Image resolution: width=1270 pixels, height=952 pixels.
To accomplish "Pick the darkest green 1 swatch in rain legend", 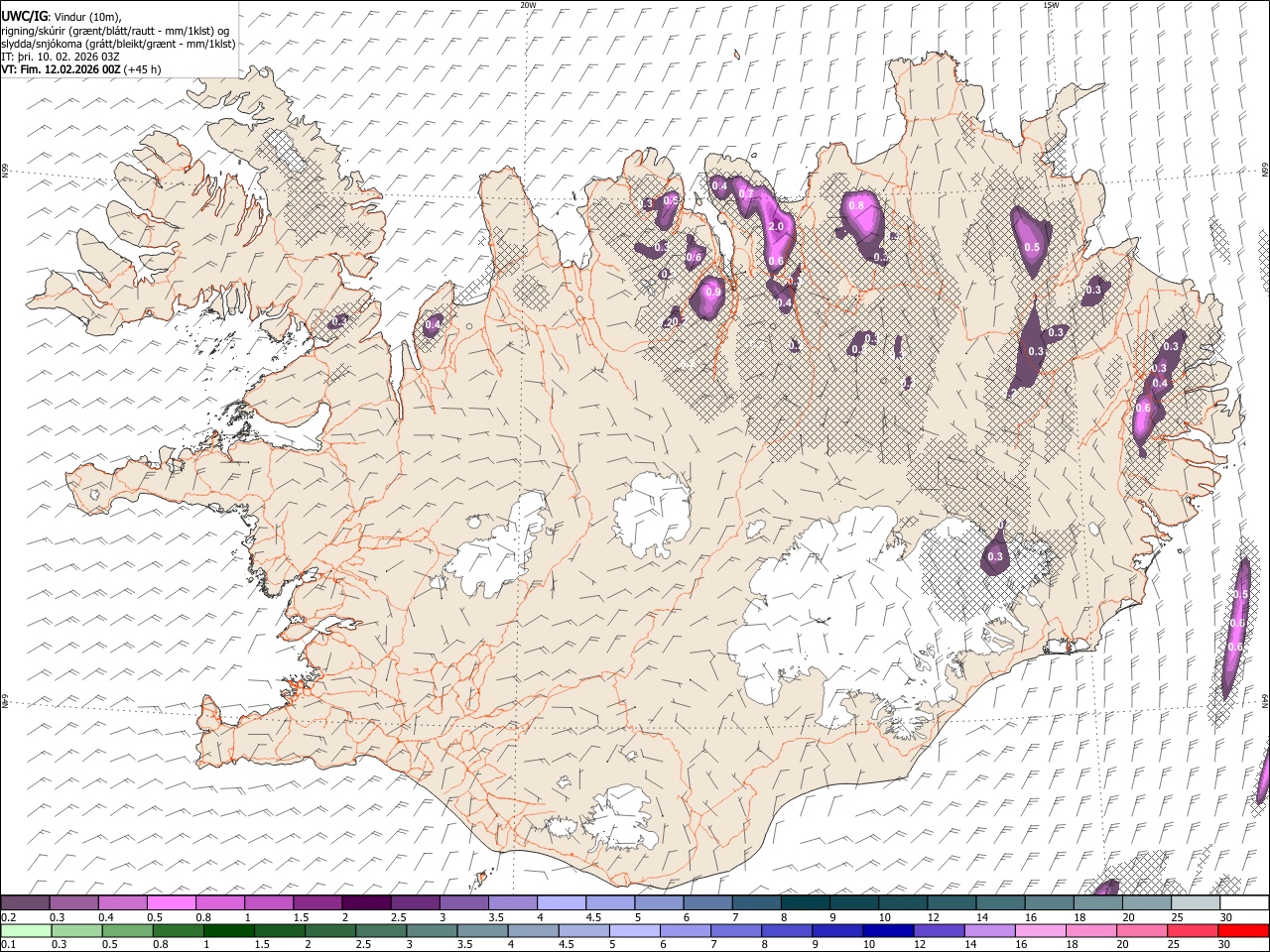I will tap(229, 930).
